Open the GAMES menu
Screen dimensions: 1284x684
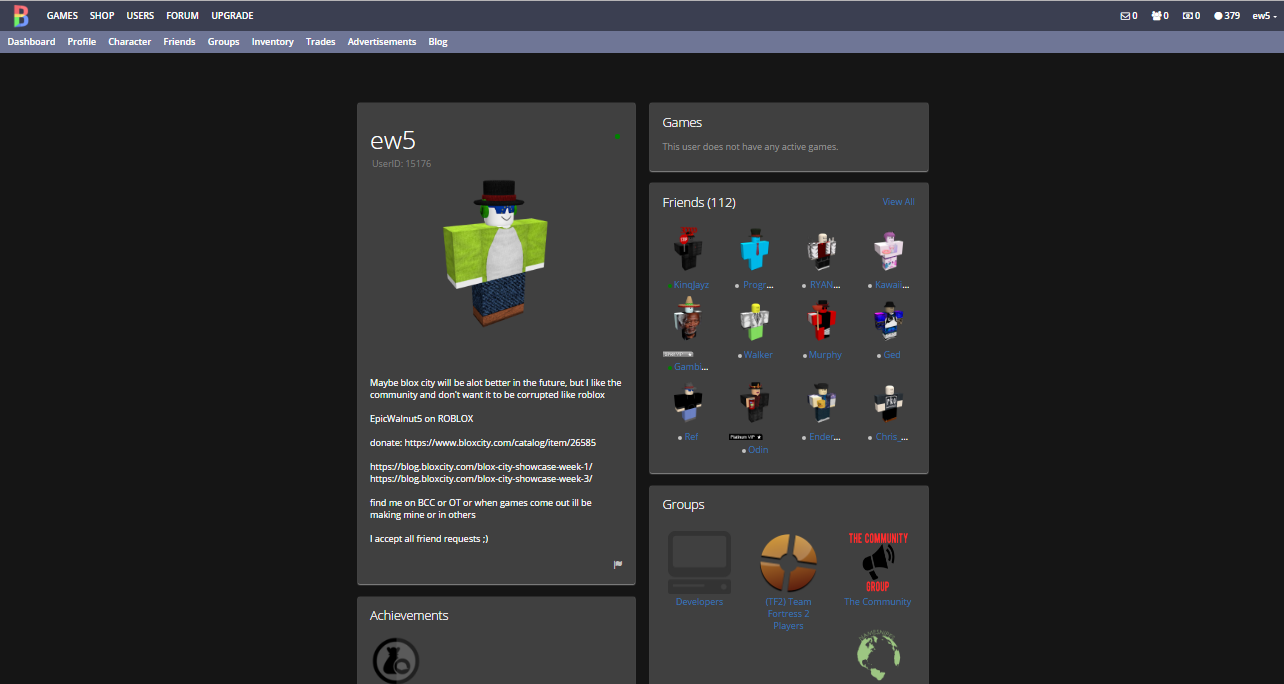click(x=62, y=16)
